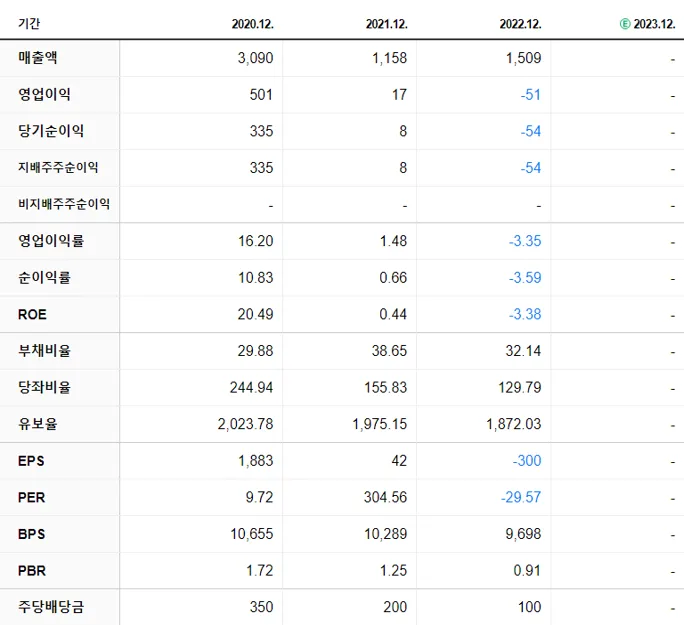Click the 순이익률 row label
Image resolution: width=684 pixels, height=625 pixels.
[x=44, y=277]
